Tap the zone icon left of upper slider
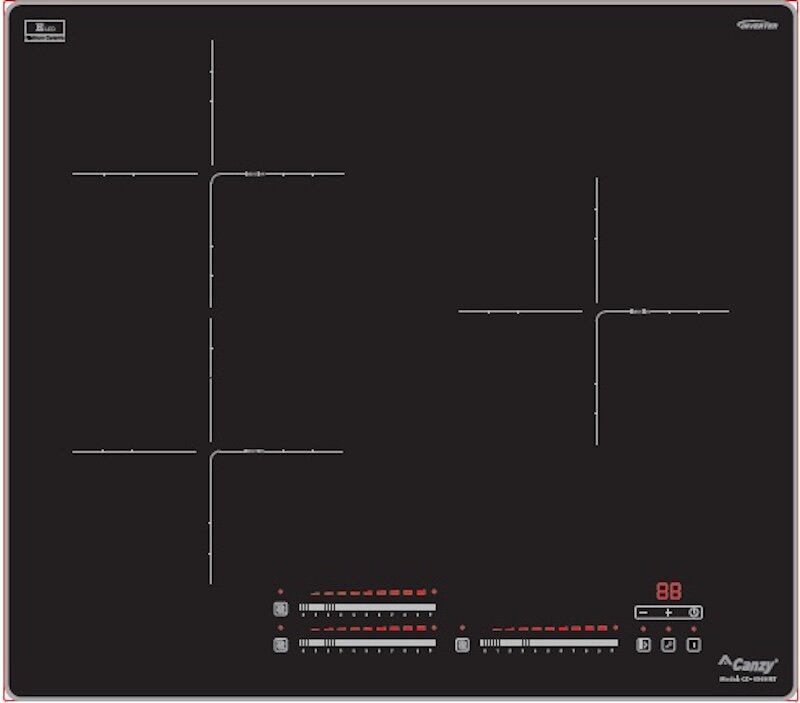 [280, 608]
